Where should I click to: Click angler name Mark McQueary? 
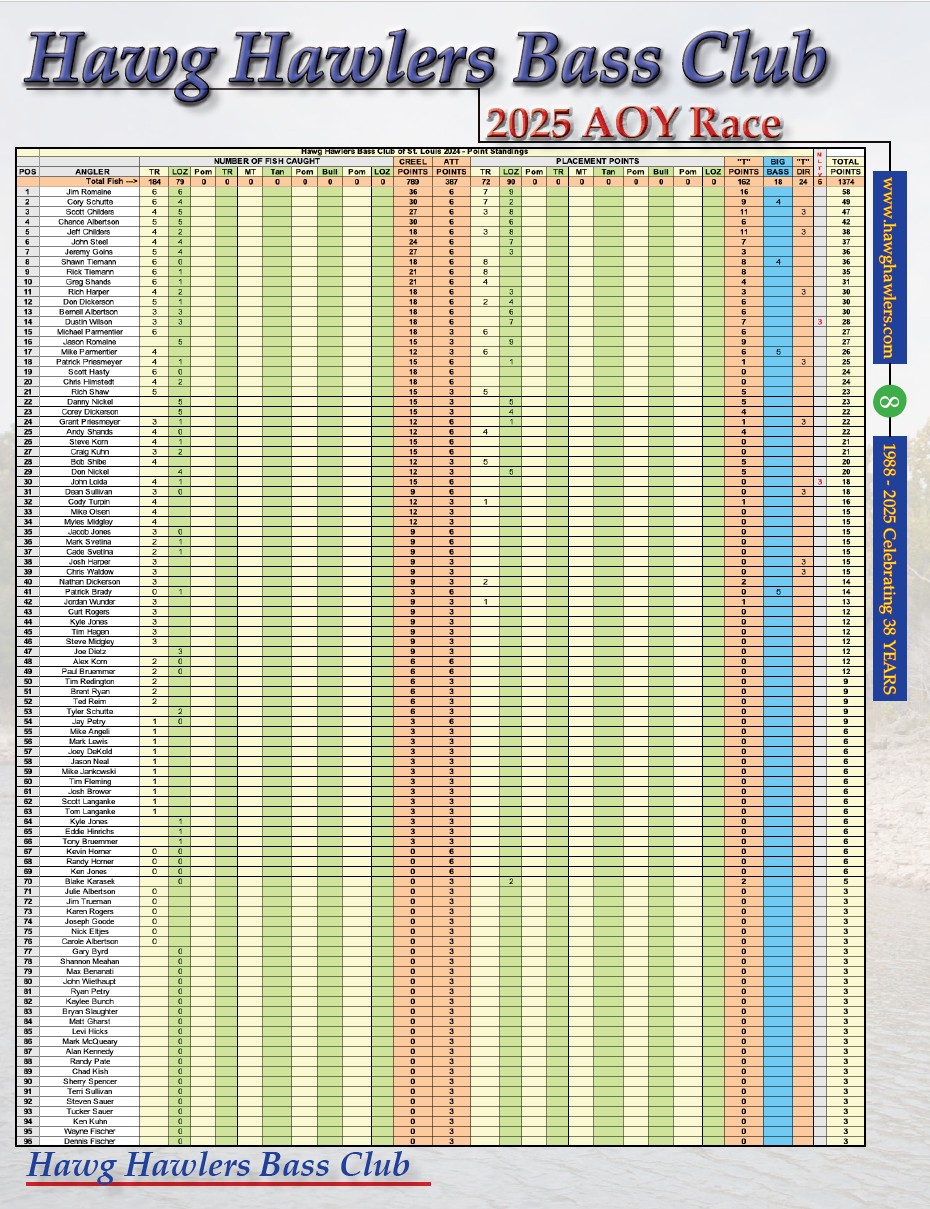click(x=89, y=1041)
